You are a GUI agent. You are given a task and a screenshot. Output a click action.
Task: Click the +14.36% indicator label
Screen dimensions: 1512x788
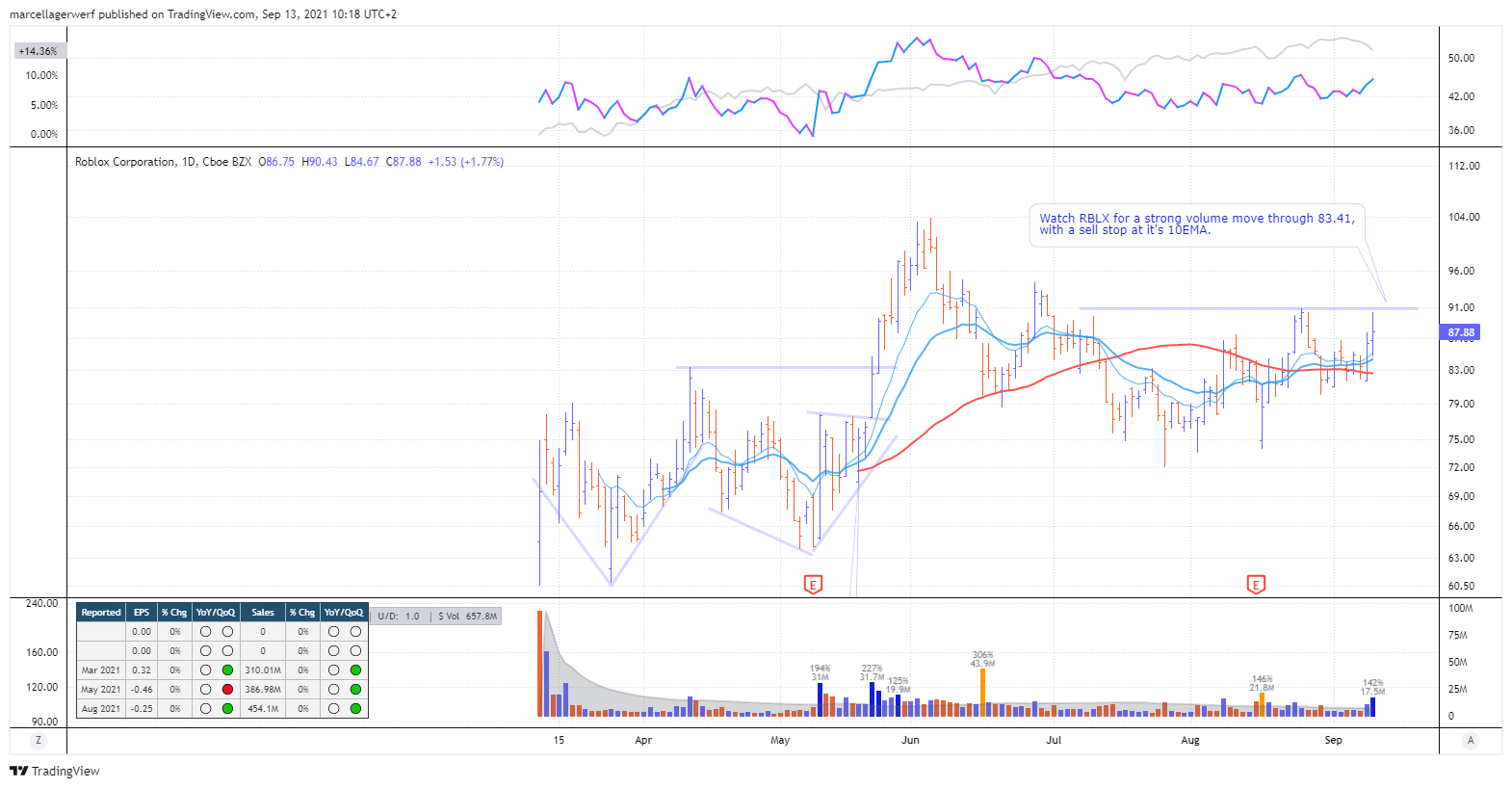pyautogui.click(x=39, y=51)
